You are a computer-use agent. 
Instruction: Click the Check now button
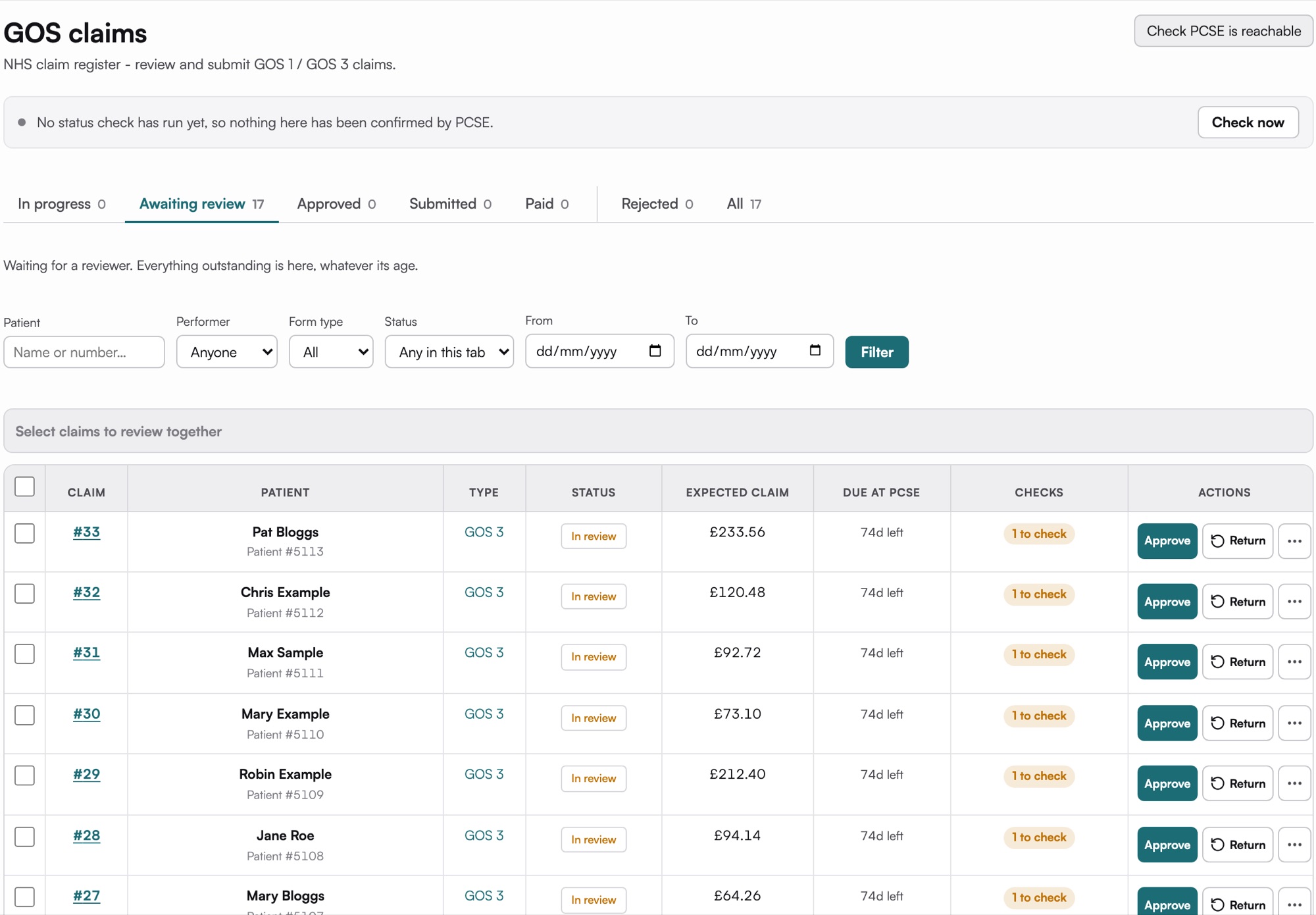pos(1248,122)
